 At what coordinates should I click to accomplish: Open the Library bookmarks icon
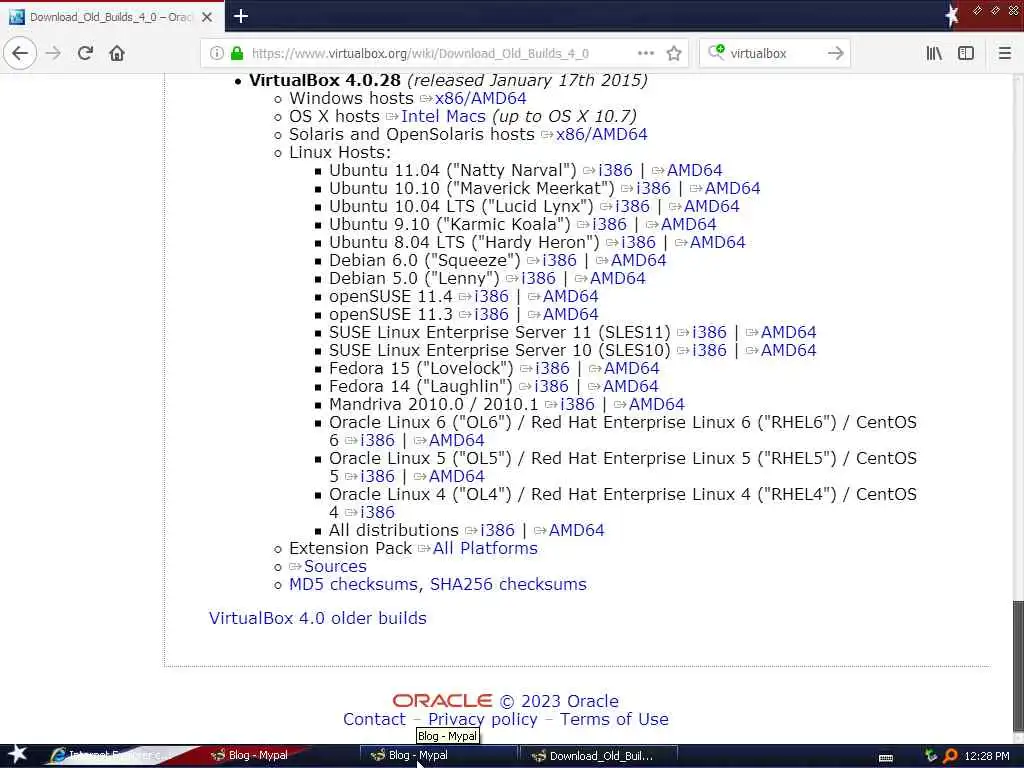click(x=934, y=53)
